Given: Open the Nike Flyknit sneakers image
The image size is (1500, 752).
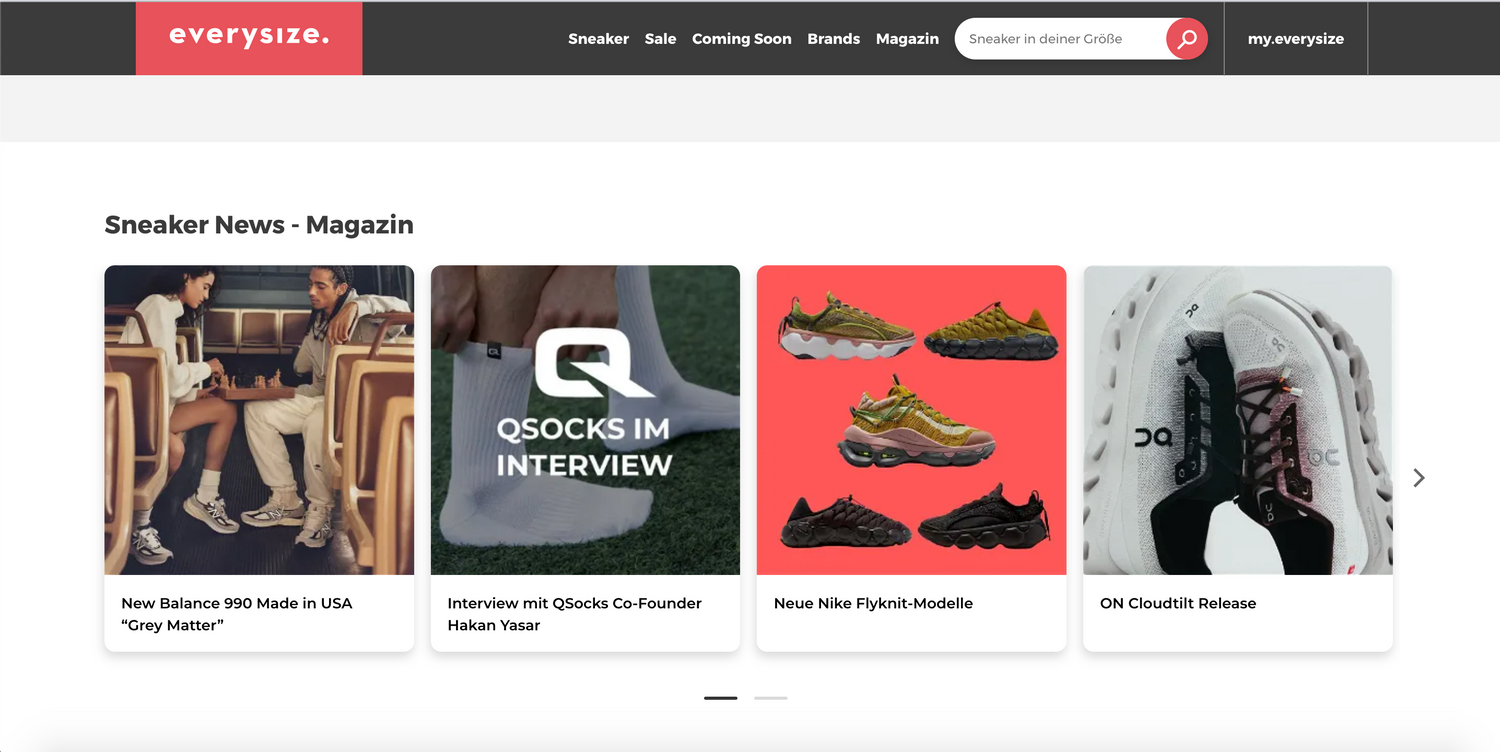Looking at the screenshot, I should tap(911, 420).
